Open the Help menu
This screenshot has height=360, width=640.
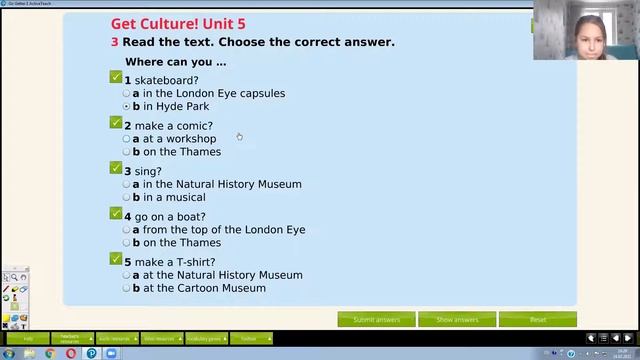tap(28, 339)
